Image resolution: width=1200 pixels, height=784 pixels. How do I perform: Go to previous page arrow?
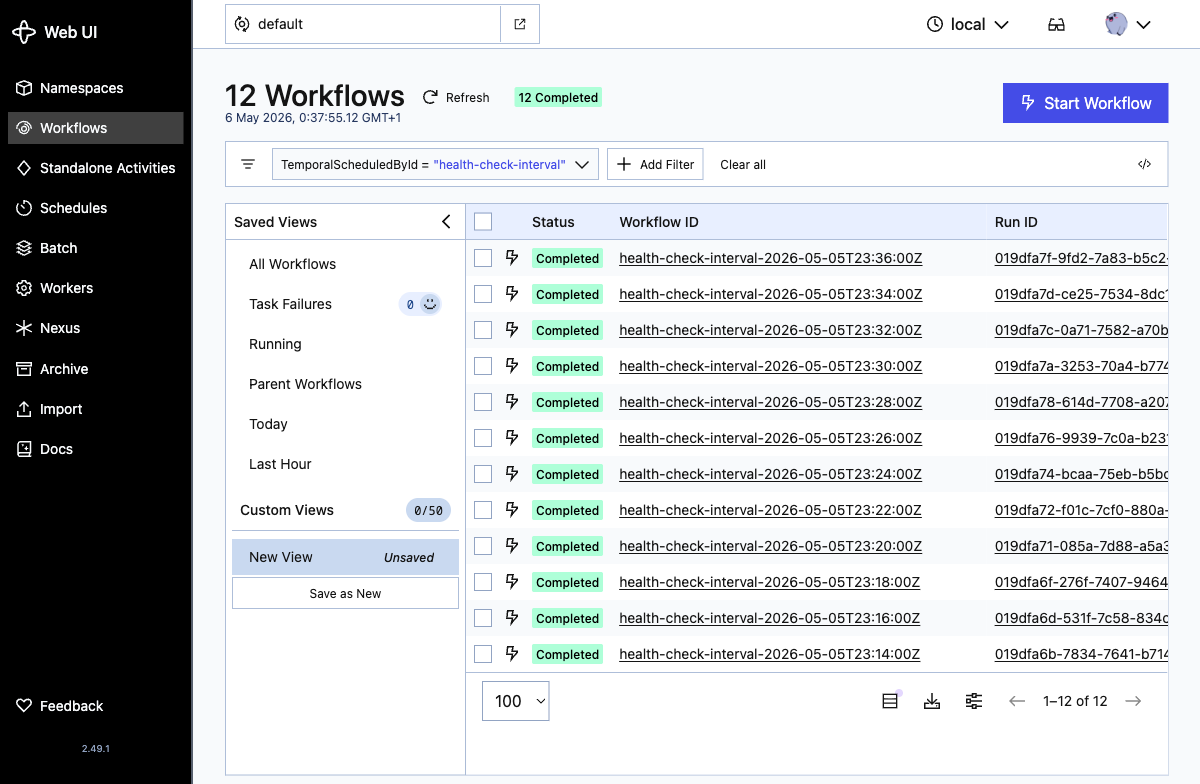(x=1017, y=701)
